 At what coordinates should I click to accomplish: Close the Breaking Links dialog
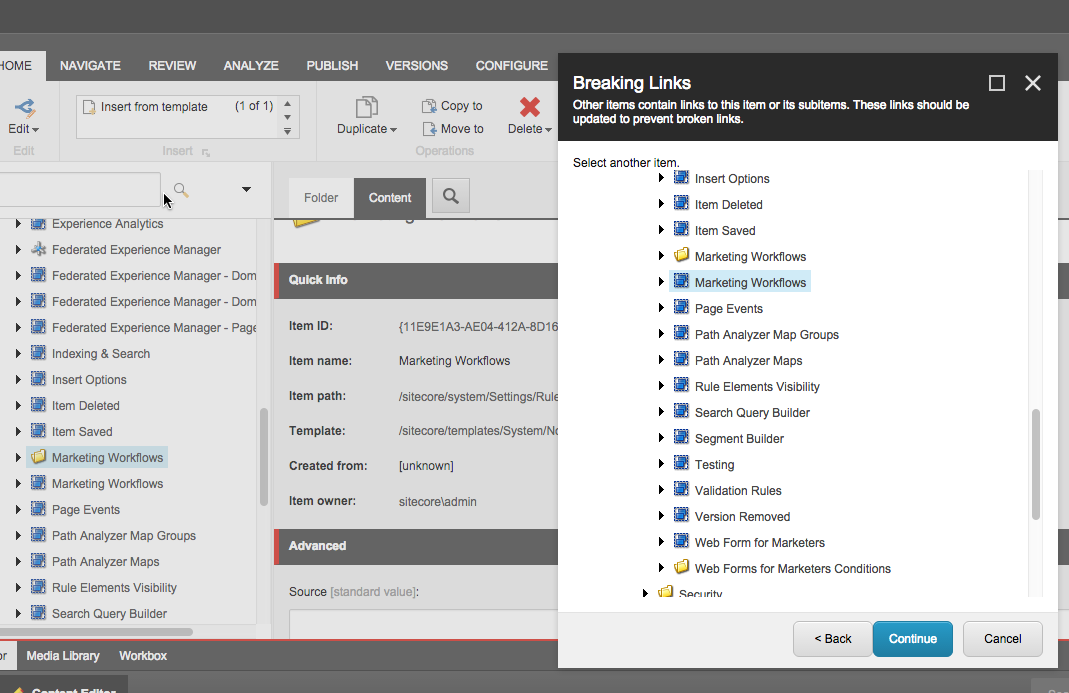coord(1033,83)
